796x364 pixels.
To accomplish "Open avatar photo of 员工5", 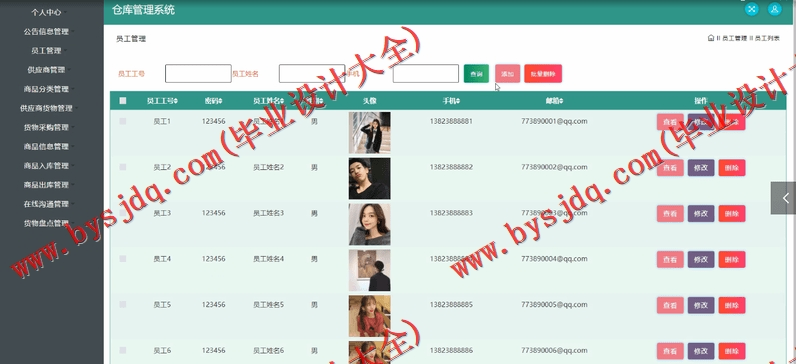I will pos(370,316).
